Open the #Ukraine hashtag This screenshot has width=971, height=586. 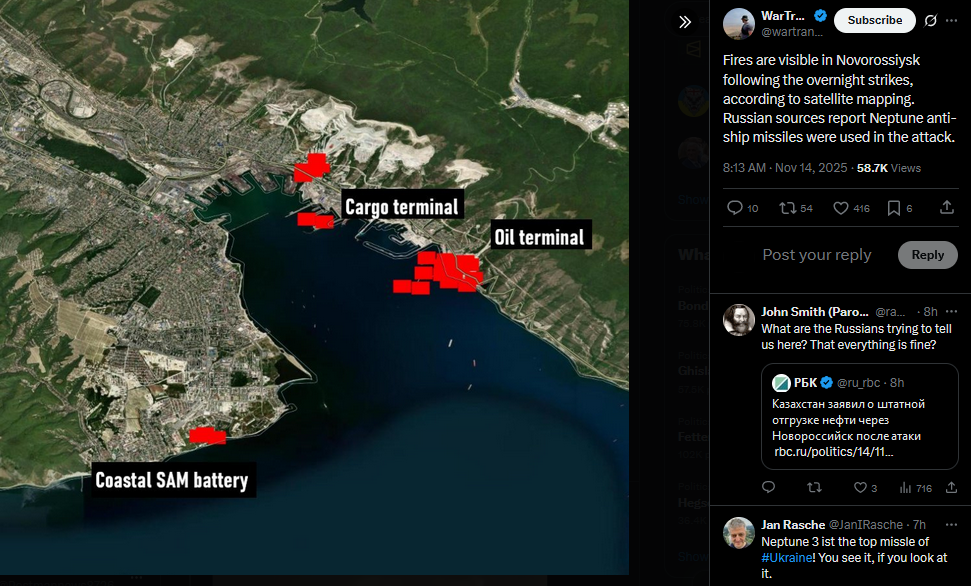786,558
